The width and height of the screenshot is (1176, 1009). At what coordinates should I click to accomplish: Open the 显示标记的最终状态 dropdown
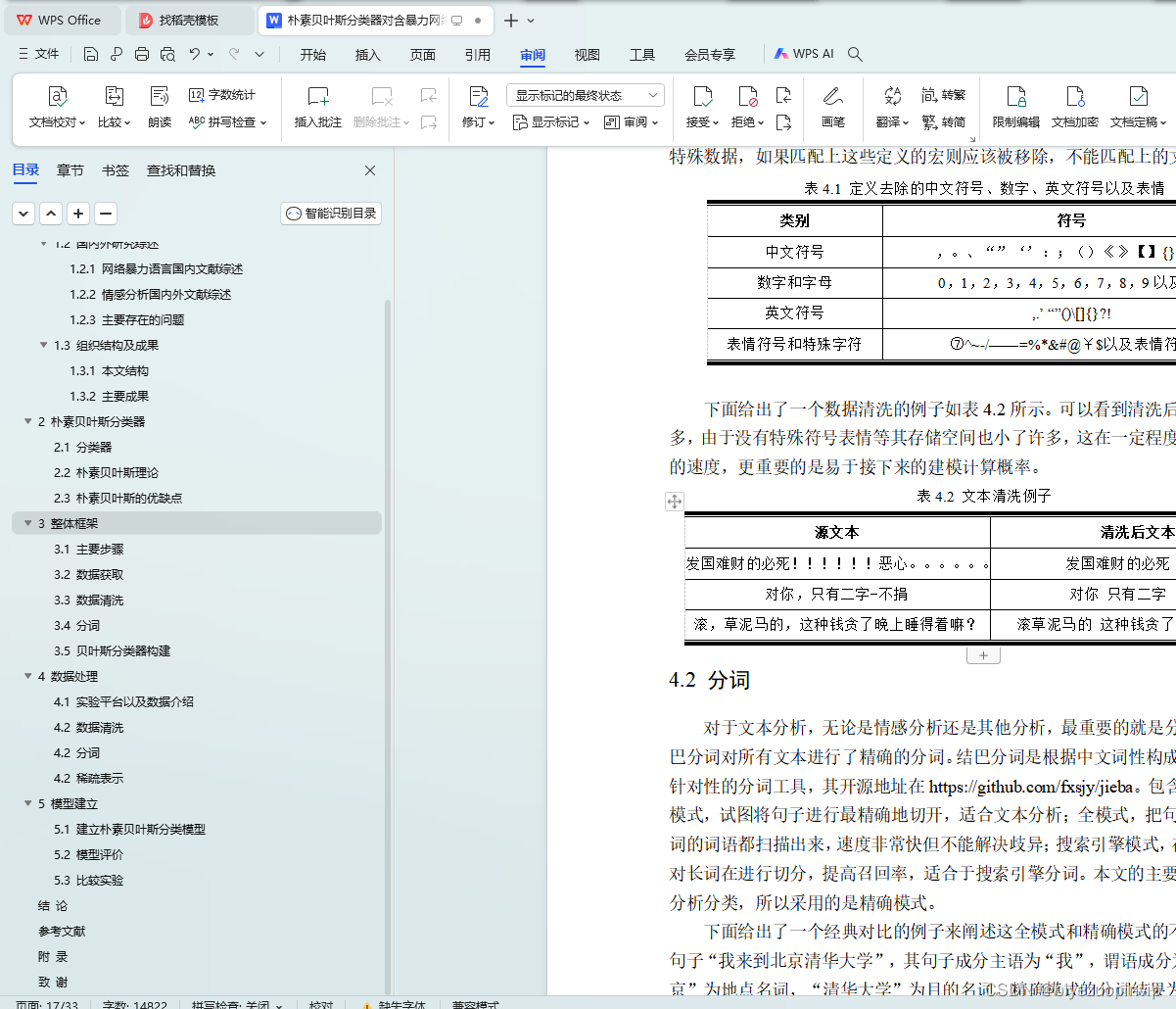point(586,94)
